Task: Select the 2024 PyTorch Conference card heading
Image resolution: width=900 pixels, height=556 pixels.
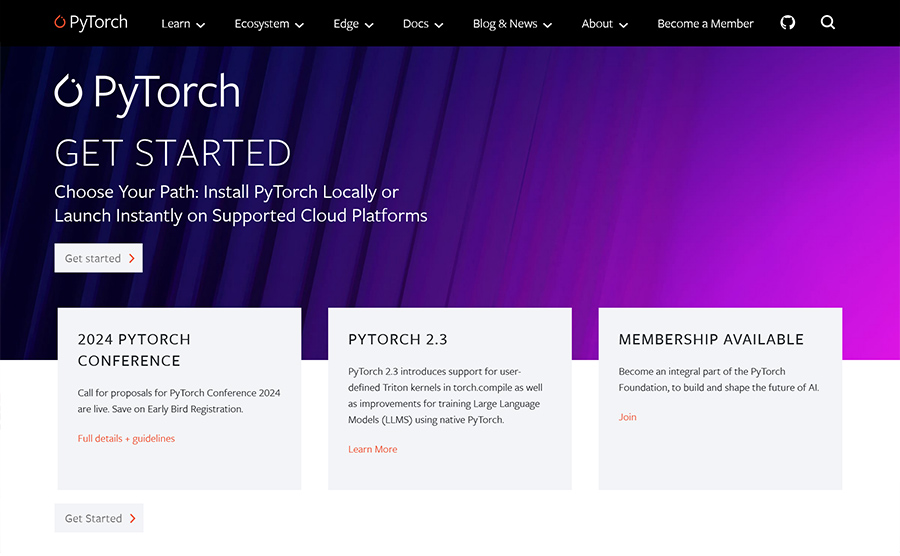Action: coord(134,350)
